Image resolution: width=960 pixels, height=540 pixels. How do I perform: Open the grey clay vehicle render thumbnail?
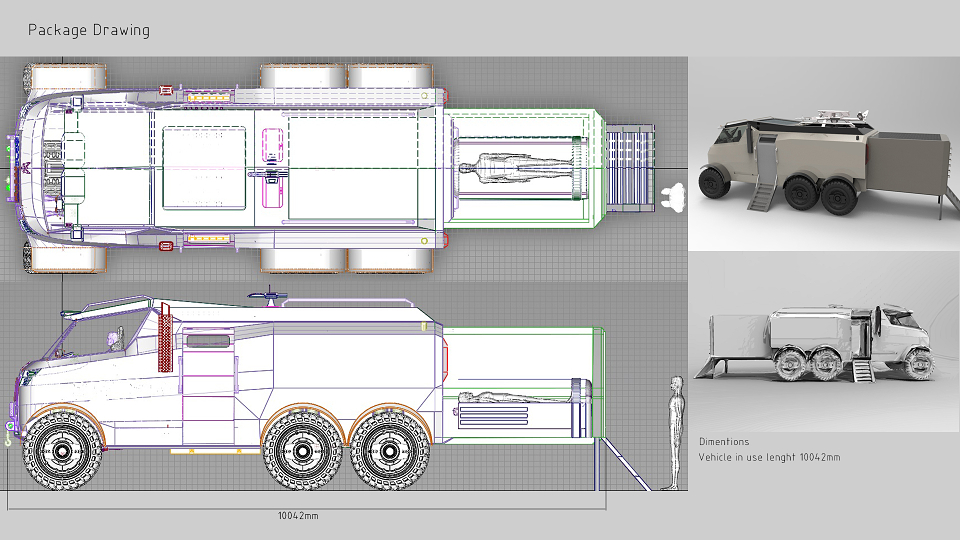pyautogui.click(x=824, y=342)
